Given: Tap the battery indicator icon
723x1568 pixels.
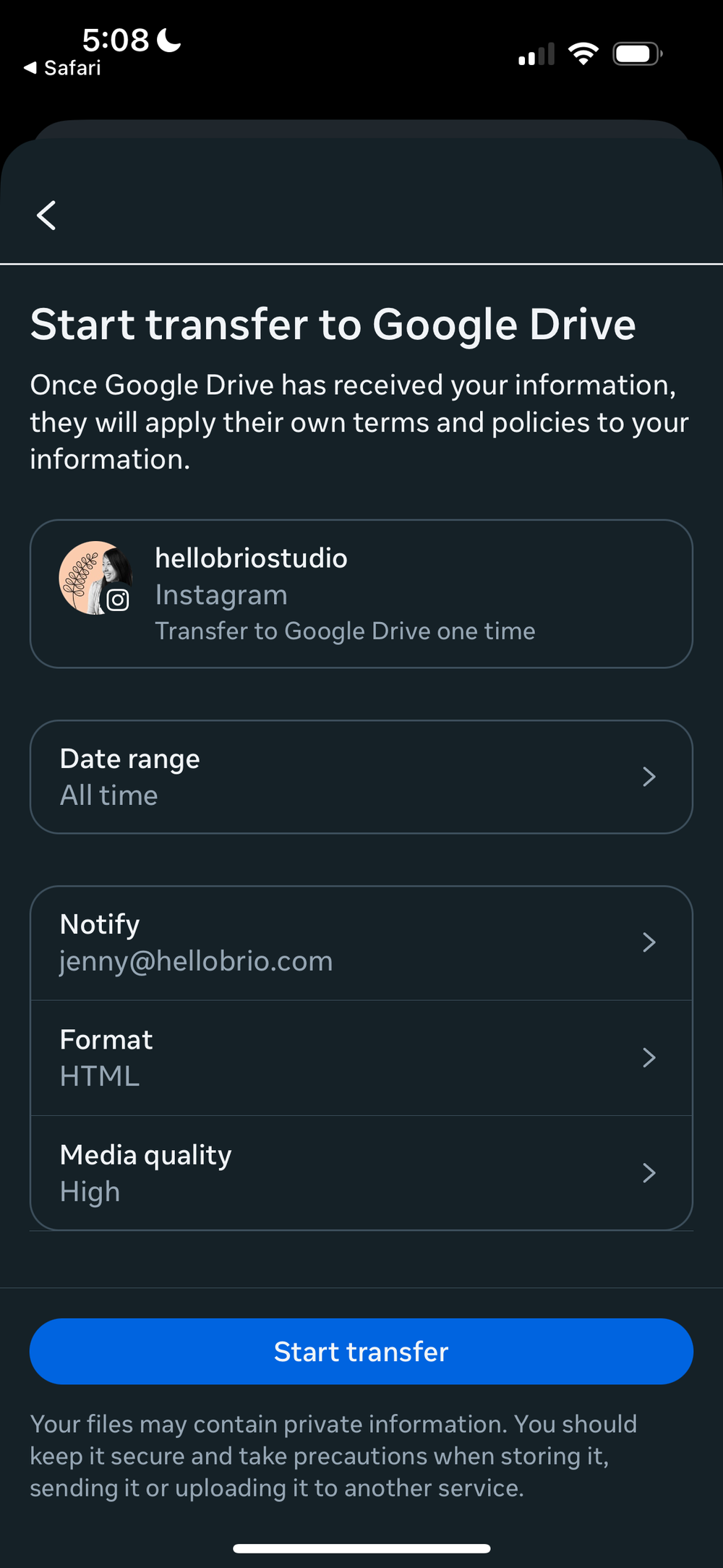Looking at the screenshot, I should click(637, 54).
